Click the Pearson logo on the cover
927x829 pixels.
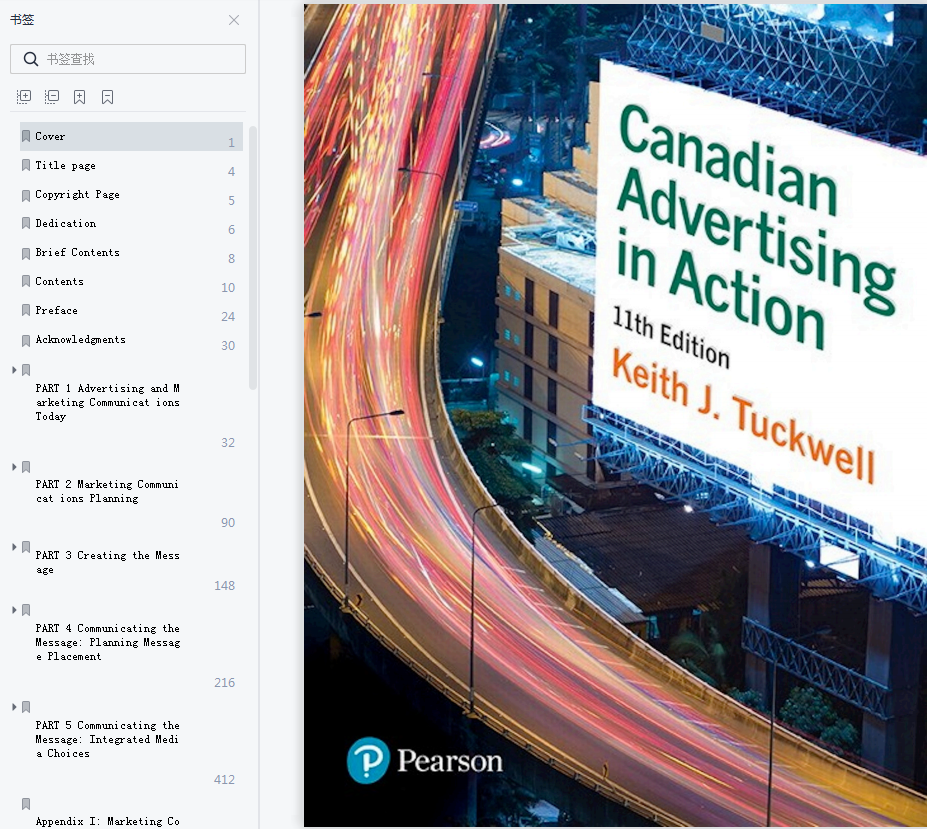point(424,760)
